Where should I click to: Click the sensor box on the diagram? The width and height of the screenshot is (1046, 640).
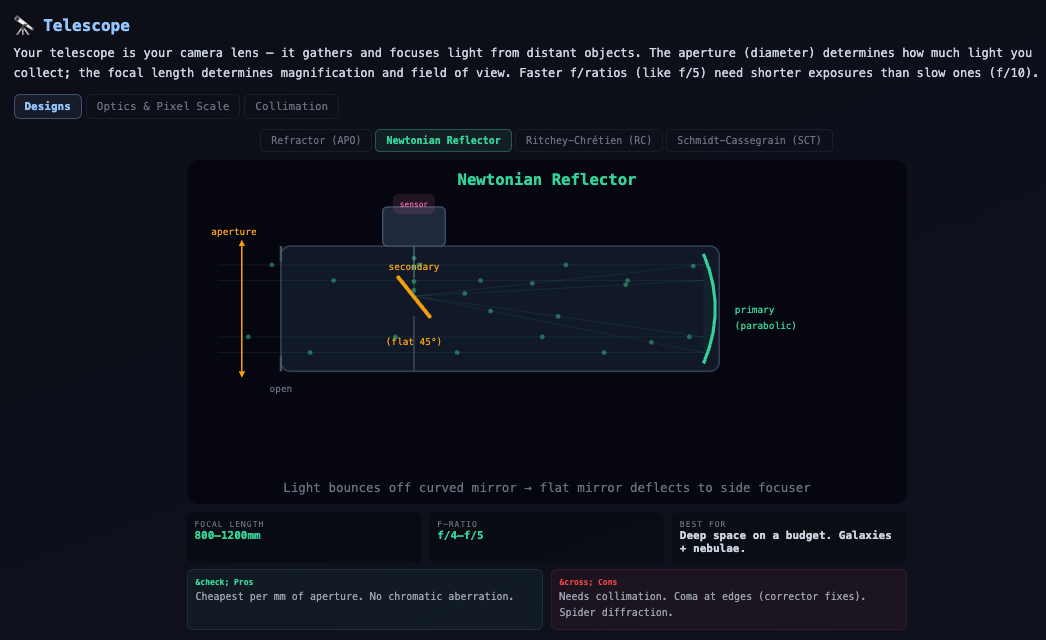[413, 225]
